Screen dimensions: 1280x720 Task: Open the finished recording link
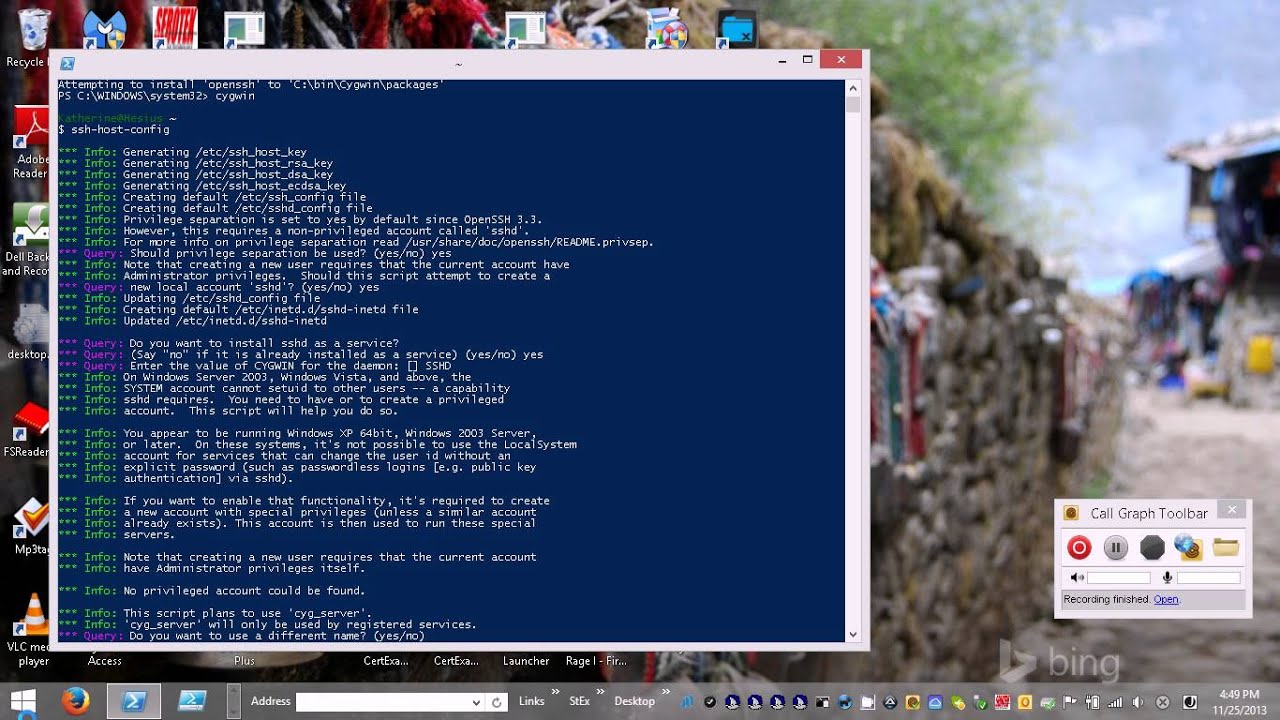[x=1166, y=599]
